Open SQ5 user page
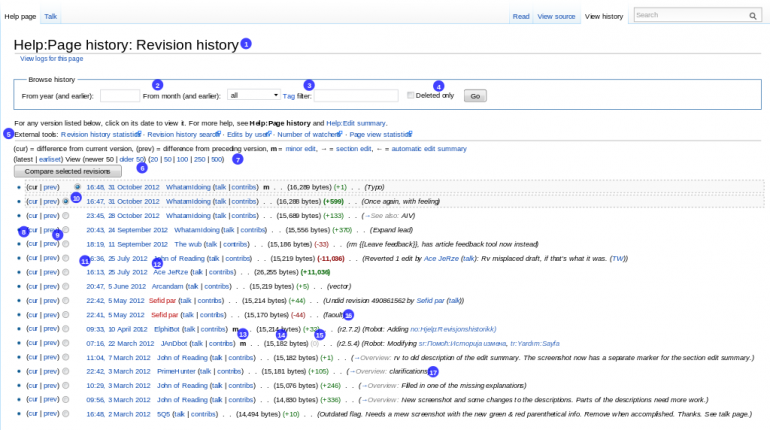 click(163, 414)
